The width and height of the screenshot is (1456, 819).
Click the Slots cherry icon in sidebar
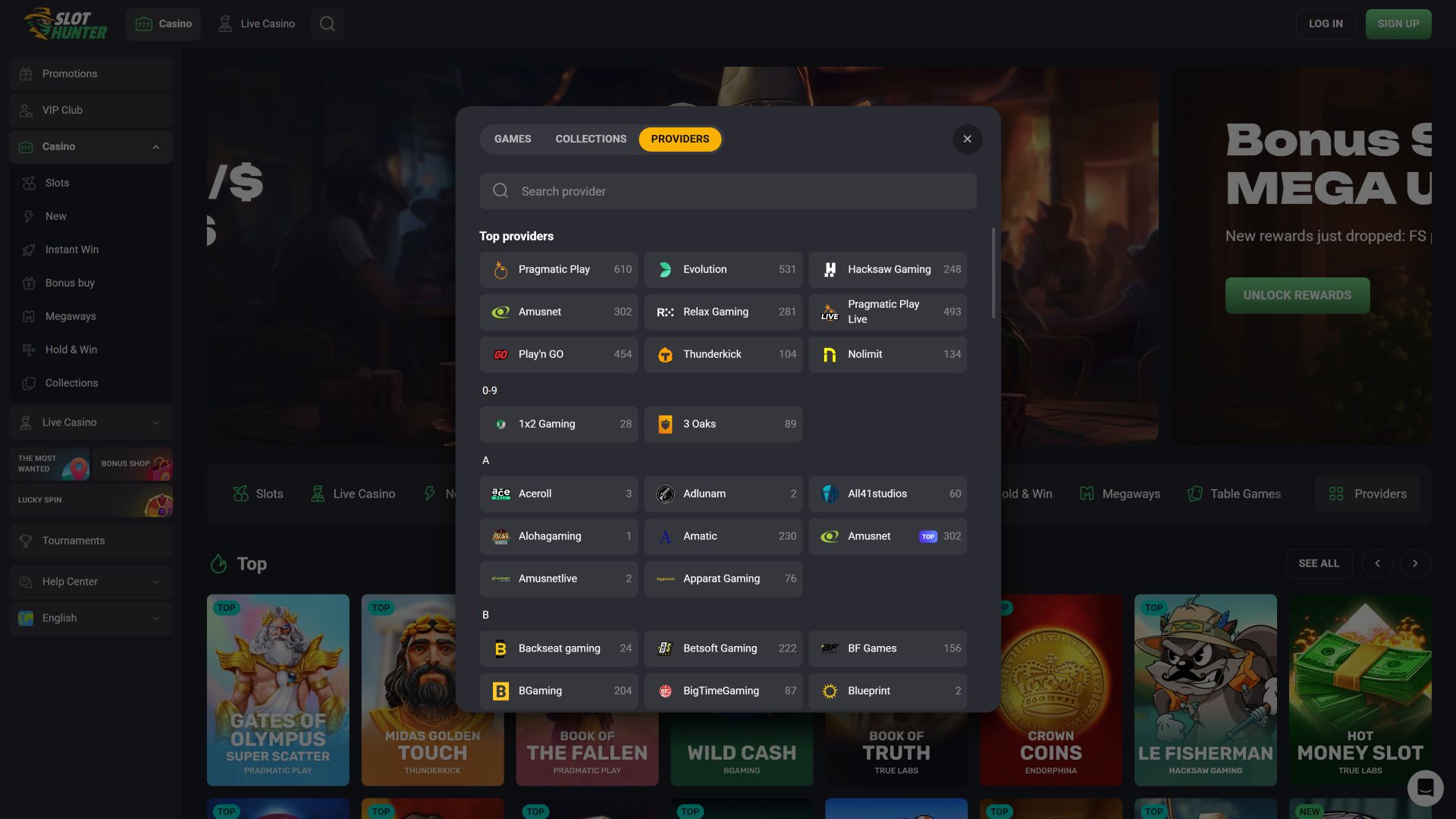[x=29, y=183]
